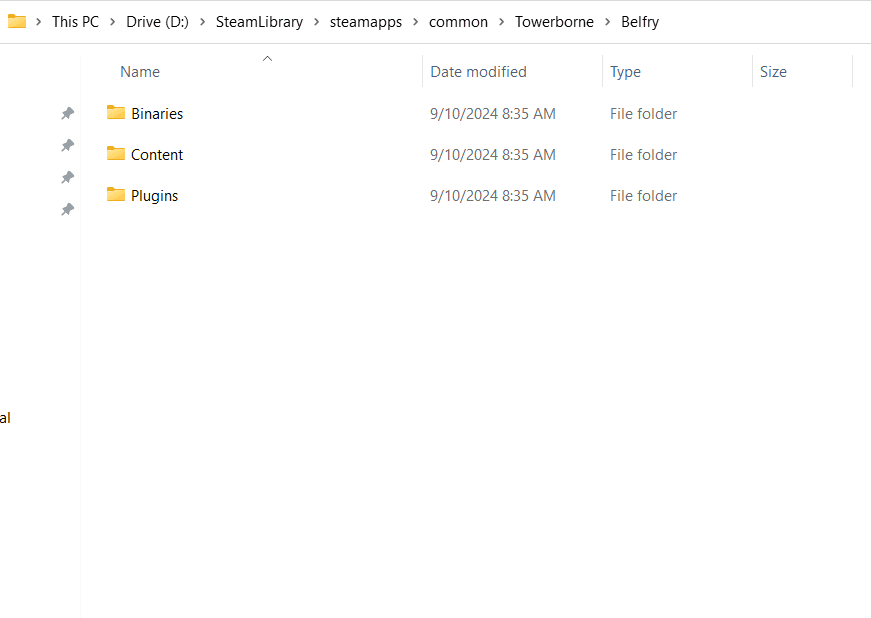
Task: Jump to This PC in the breadcrumb path
Action: [75, 22]
